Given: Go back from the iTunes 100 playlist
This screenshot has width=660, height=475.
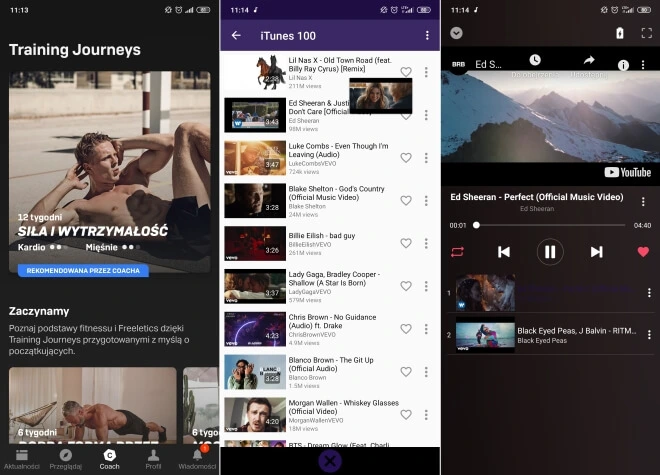Looking at the screenshot, I should [237, 35].
